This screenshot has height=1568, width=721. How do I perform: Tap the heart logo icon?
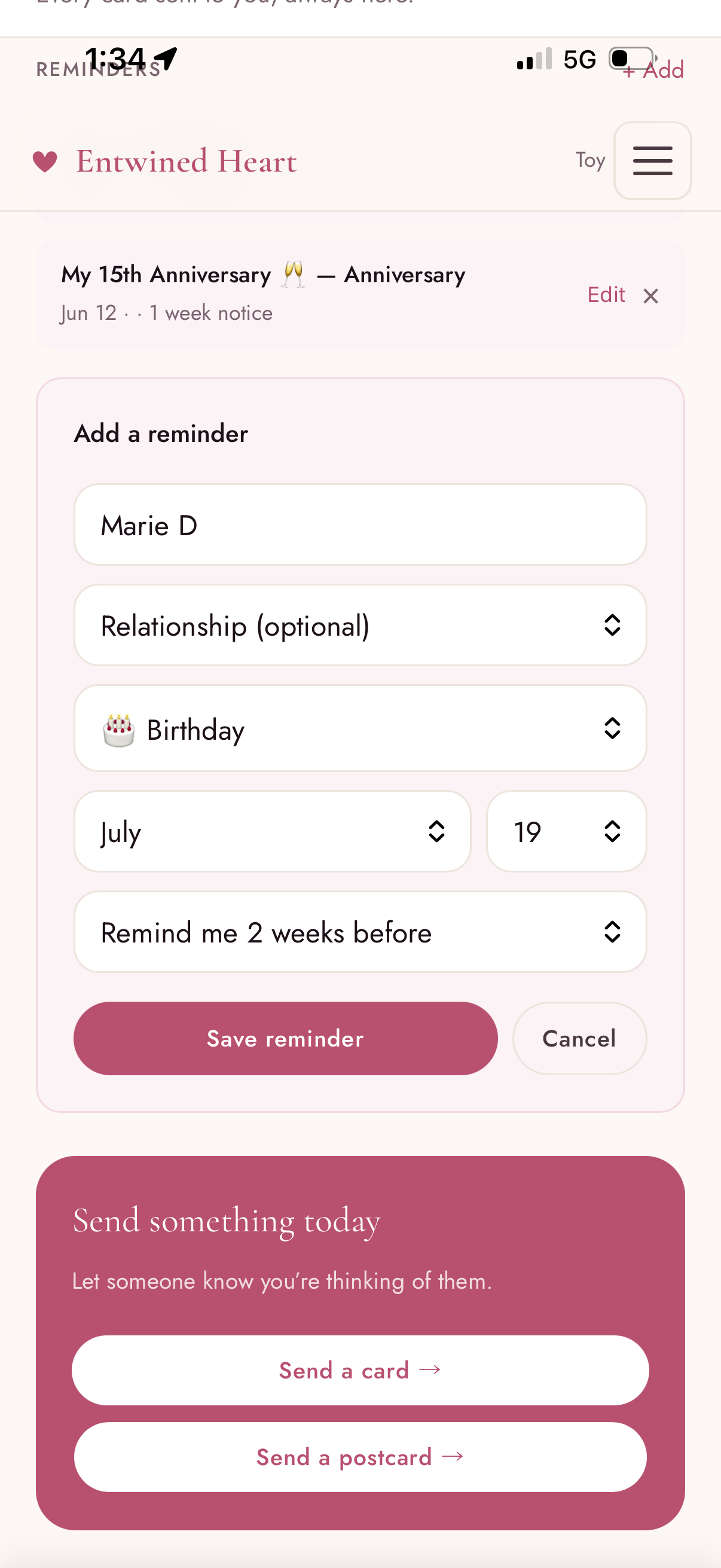(x=45, y=162)
